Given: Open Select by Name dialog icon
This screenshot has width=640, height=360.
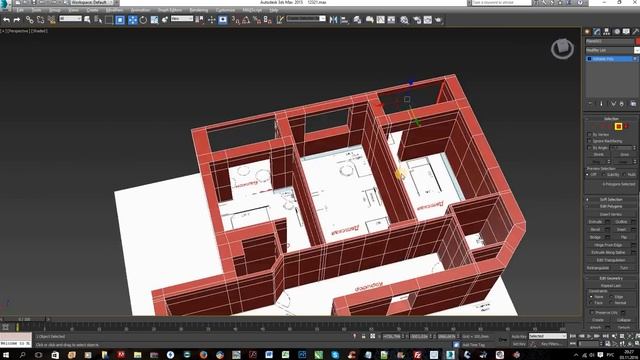Looking at the screenshot, I should [98, 20].
